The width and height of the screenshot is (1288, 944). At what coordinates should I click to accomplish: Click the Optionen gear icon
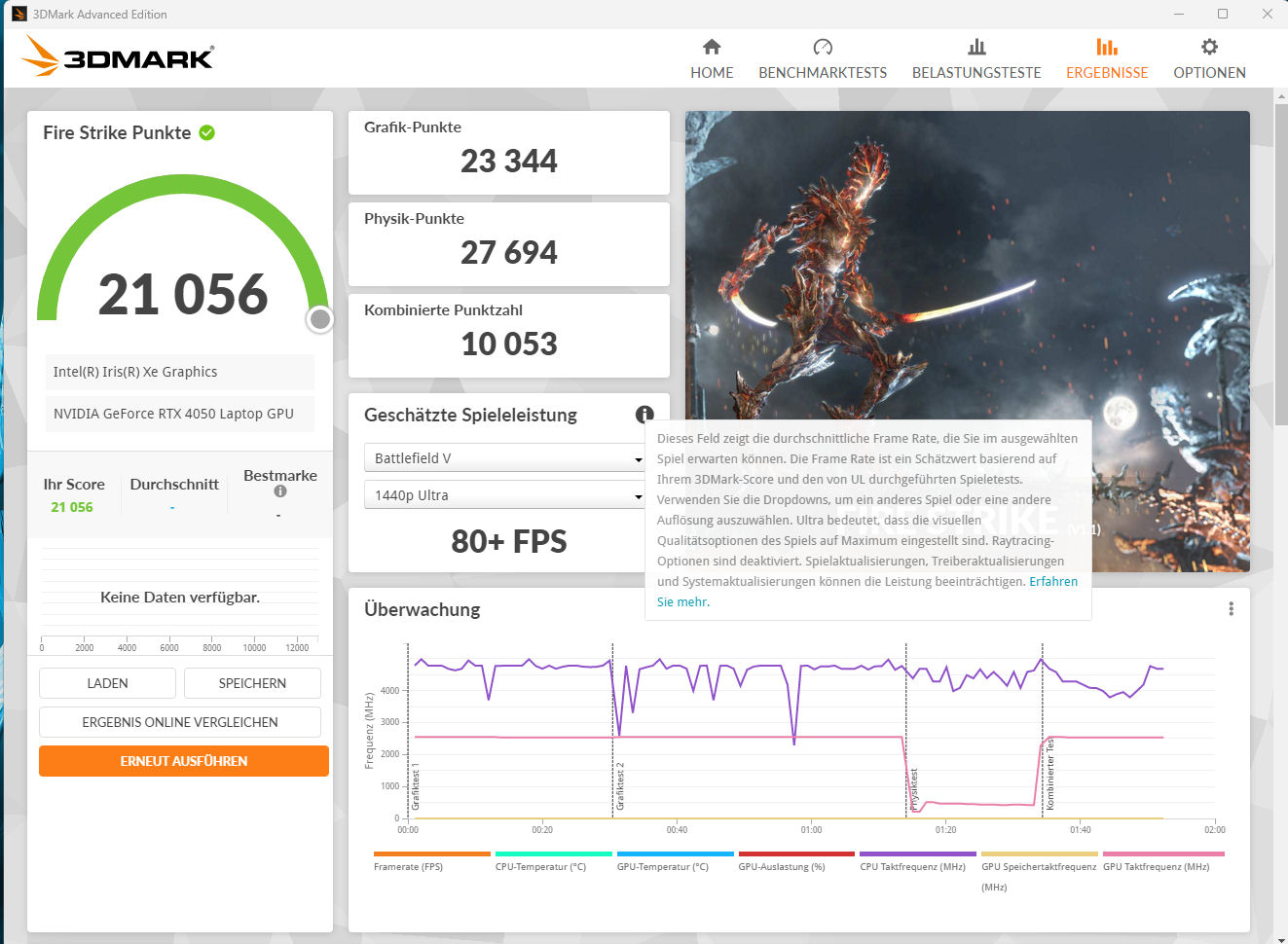tap(1209, 47)
